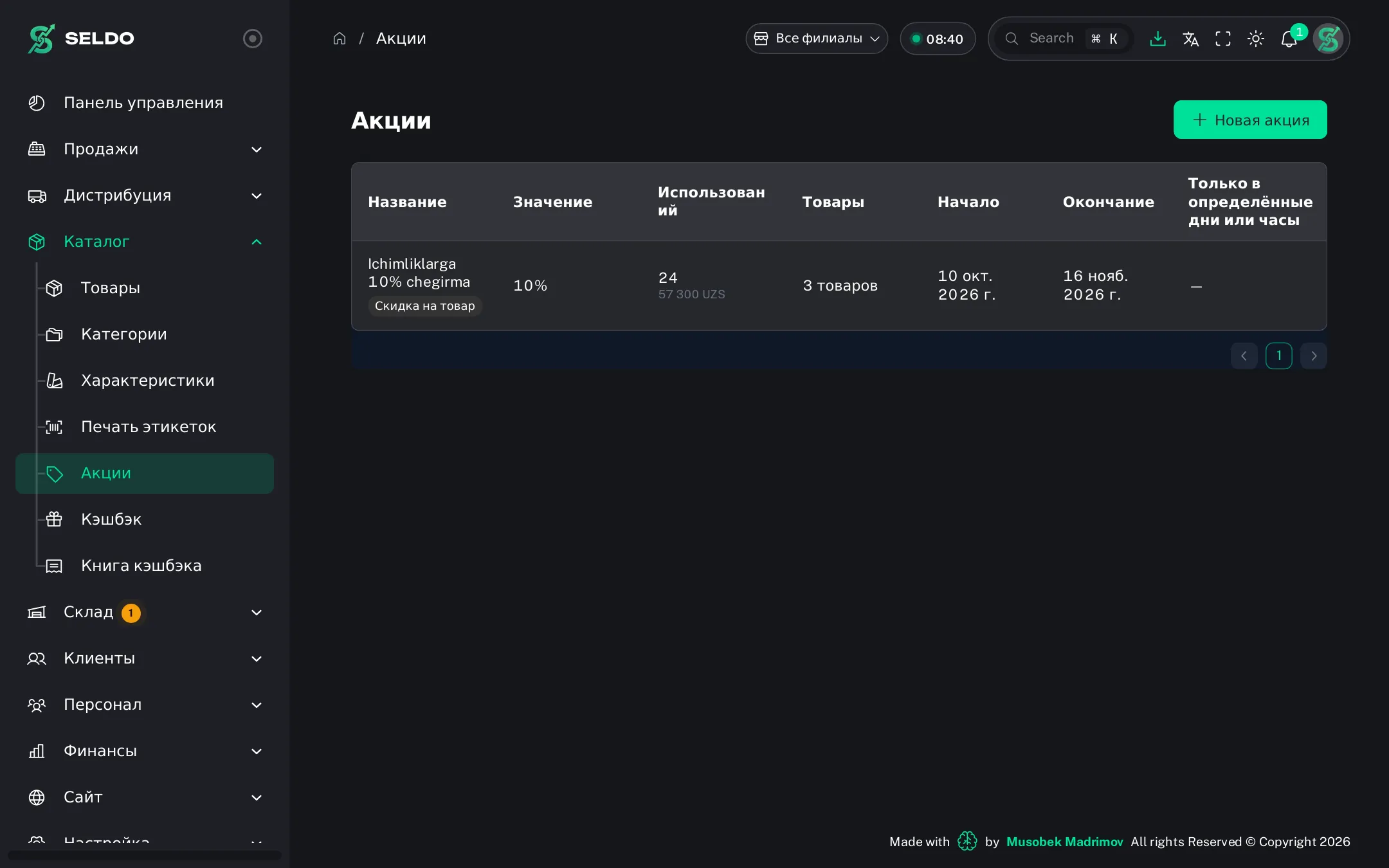1389x868 pixels.
Task: Click the Характеристики icon
Action: [x=55, y=381]
